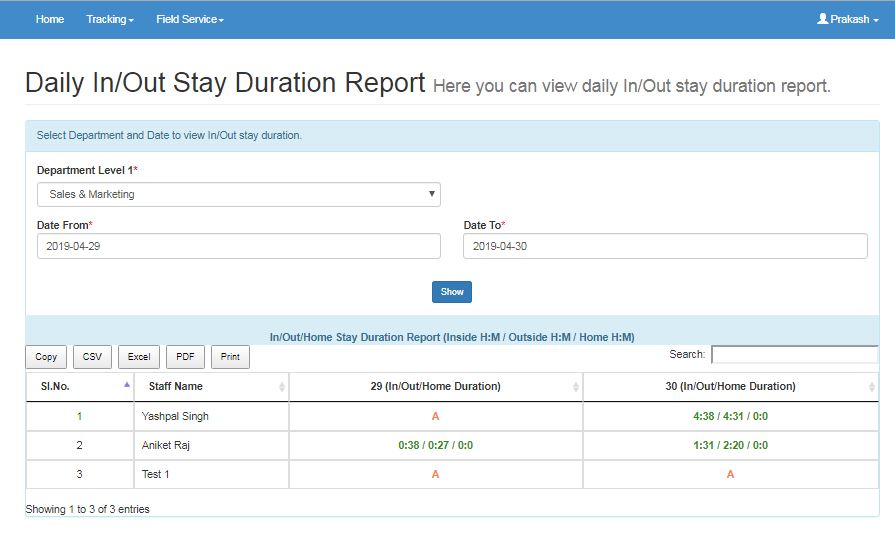Expand the Field Service dropdown menu
This screenshot has width=895, height=560.
coord(189,19)
